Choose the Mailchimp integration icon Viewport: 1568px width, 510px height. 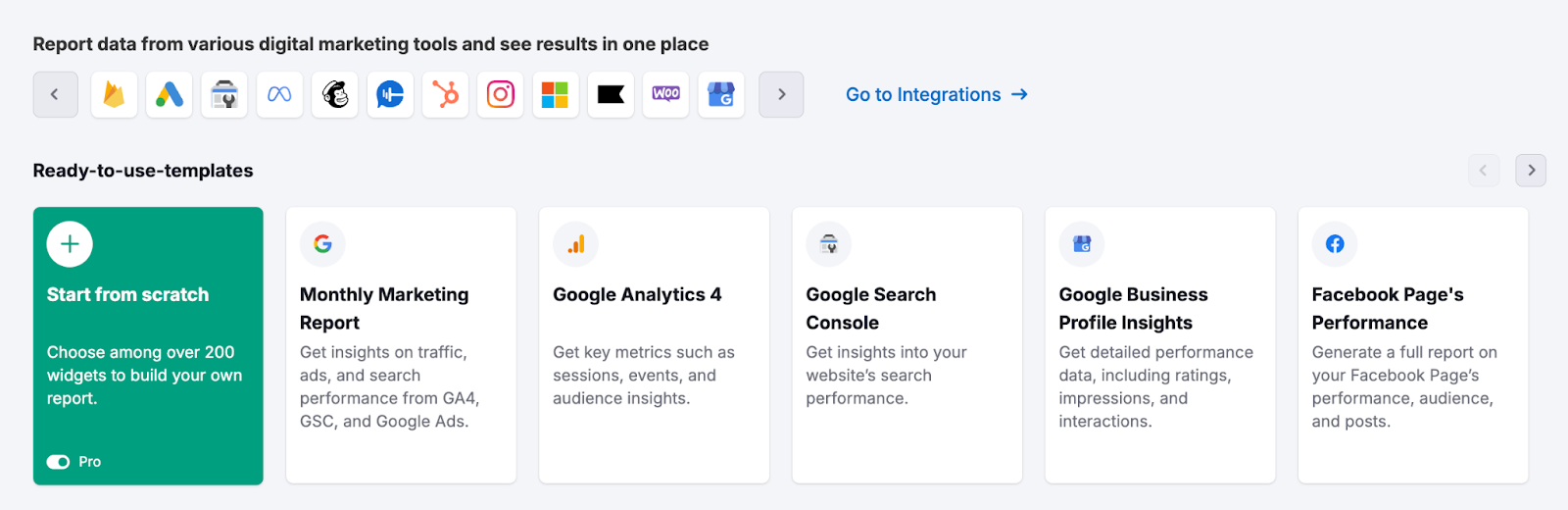coord(335,95)
